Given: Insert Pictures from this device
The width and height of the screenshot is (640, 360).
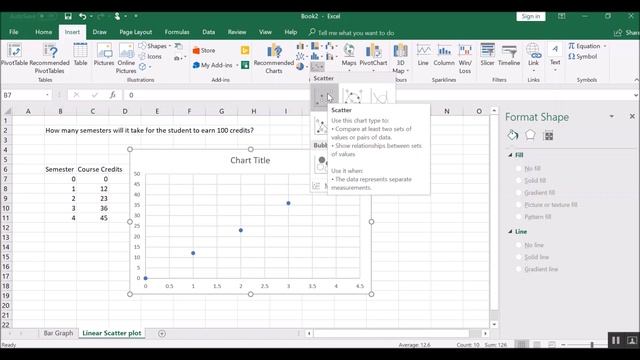Looking at the screenshot, I should (104, 55).
